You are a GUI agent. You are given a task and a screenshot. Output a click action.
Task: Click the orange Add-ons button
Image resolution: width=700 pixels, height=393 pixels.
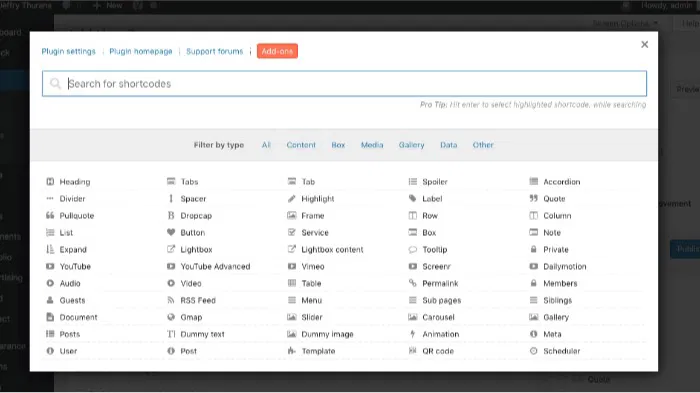click(x=277, y=51)
